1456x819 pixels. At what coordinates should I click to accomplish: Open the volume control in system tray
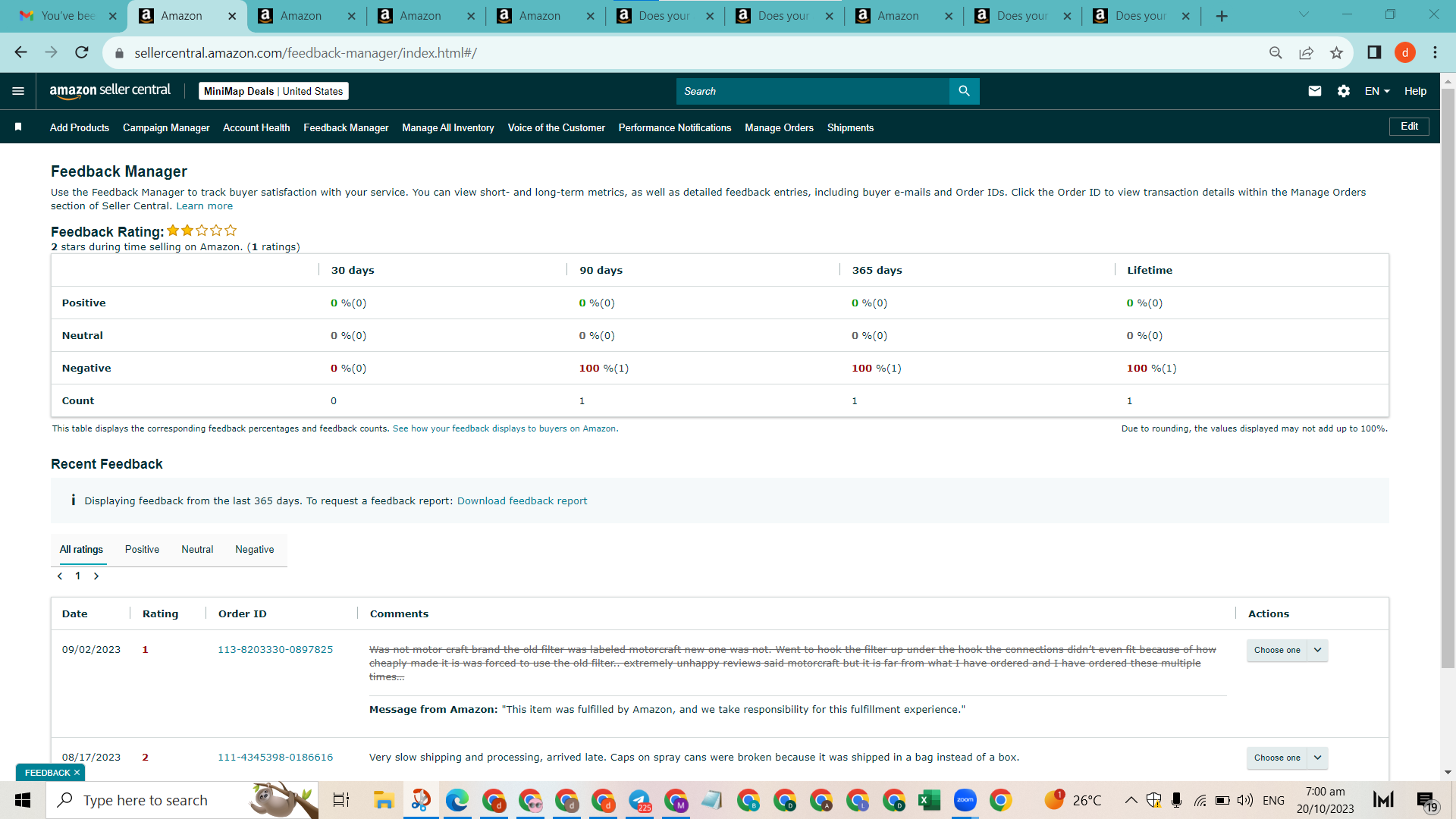pos(1244,800)
